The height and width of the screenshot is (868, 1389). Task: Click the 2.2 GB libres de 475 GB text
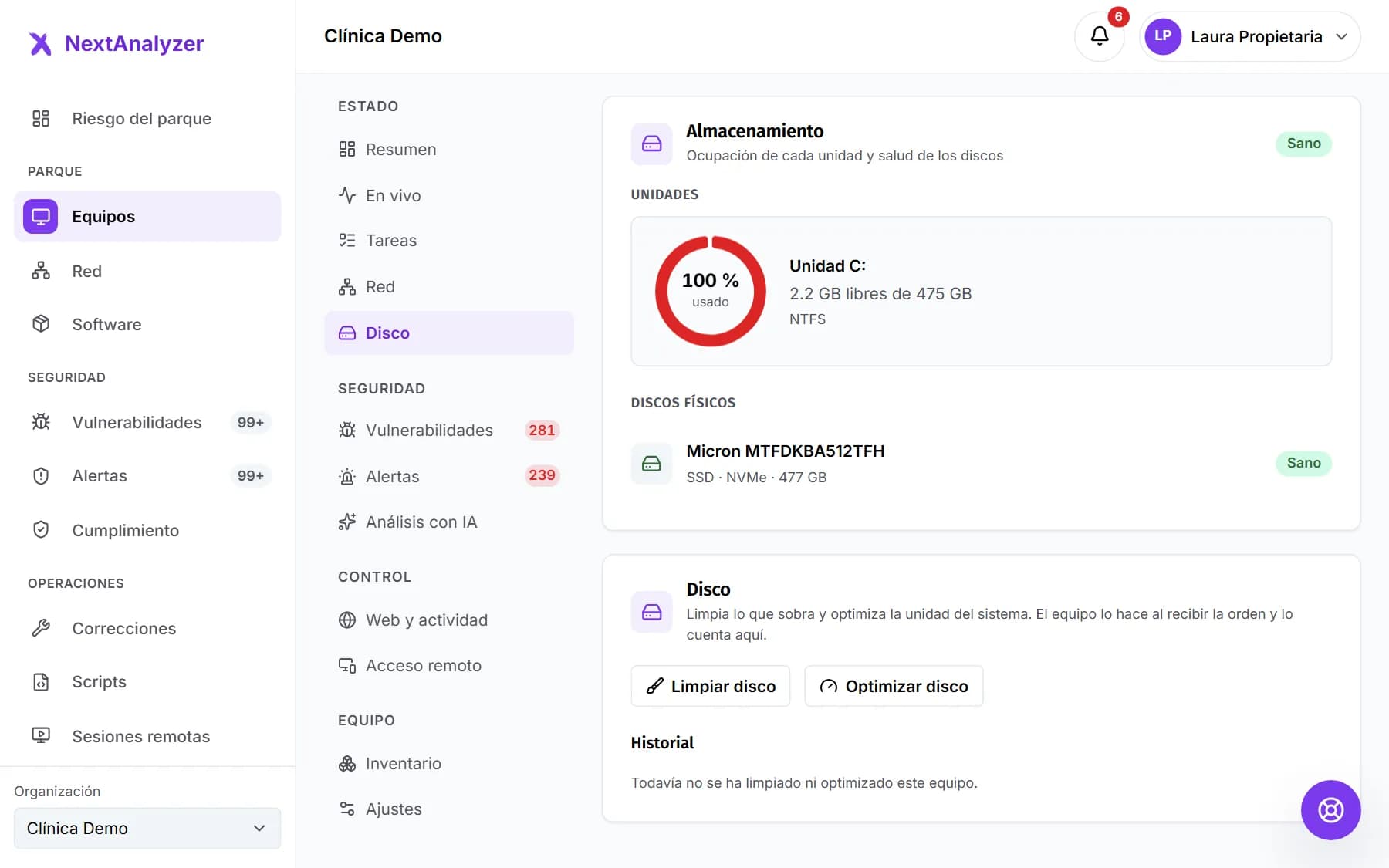[x=880, y=294]
